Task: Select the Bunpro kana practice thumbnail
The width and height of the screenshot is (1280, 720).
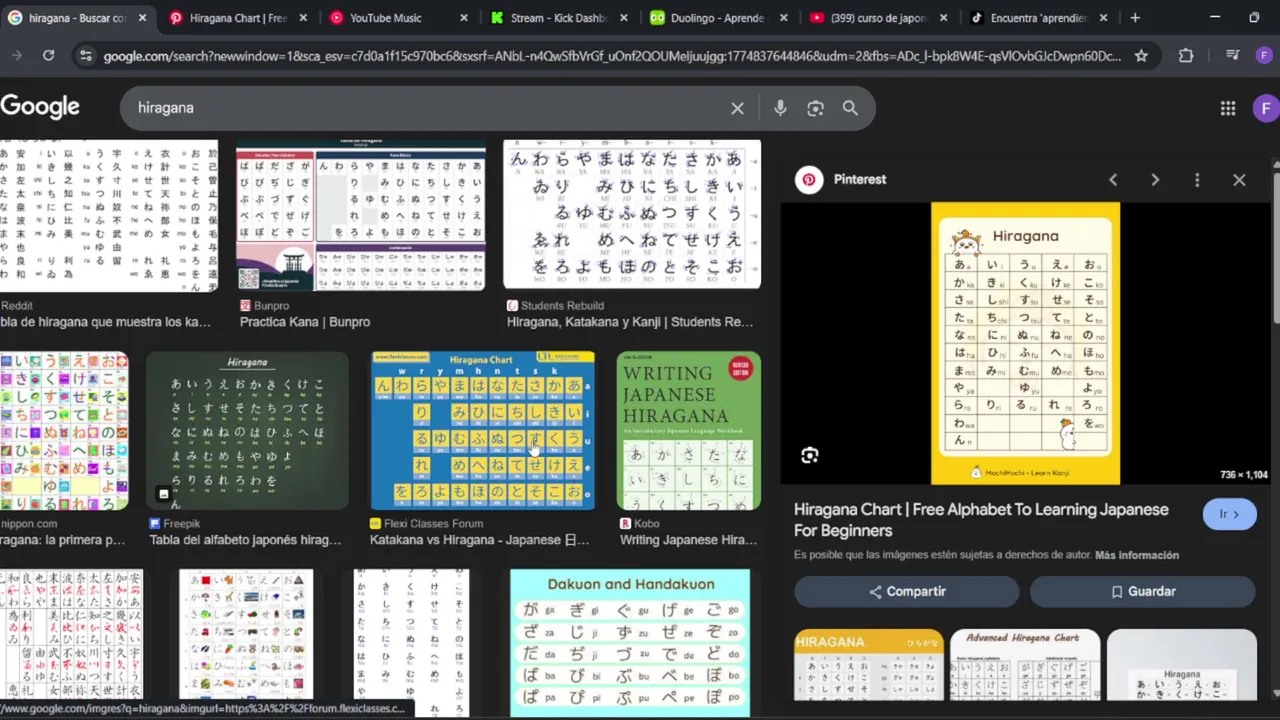Action: (x=360, y=215)
